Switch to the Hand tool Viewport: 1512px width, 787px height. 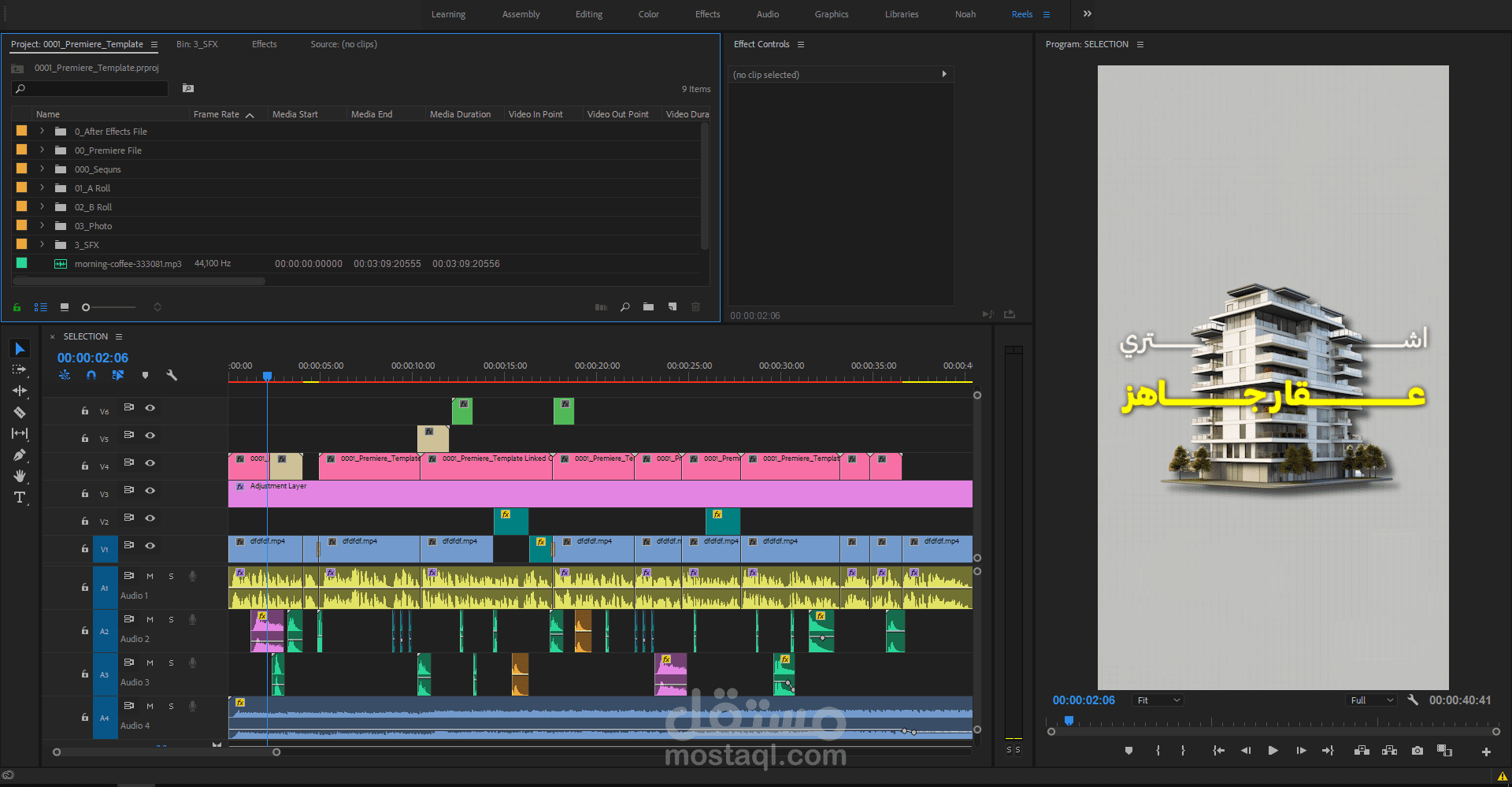tap(20, 476)
